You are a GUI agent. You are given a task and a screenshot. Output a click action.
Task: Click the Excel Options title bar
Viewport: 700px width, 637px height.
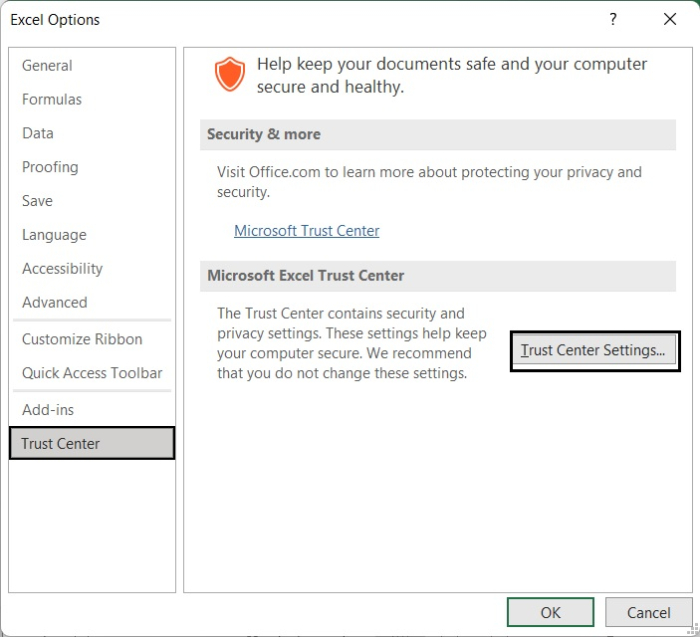(300, 20)
